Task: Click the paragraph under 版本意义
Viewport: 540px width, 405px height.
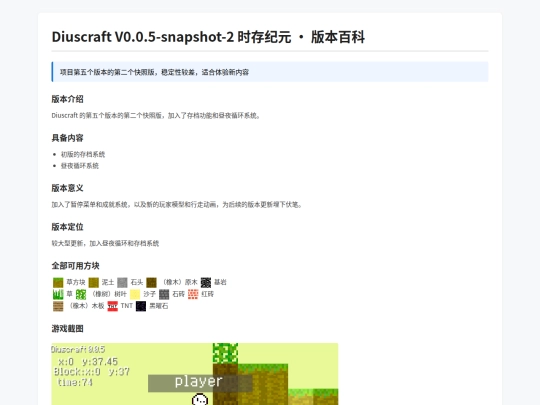Action: click(177, 205)
